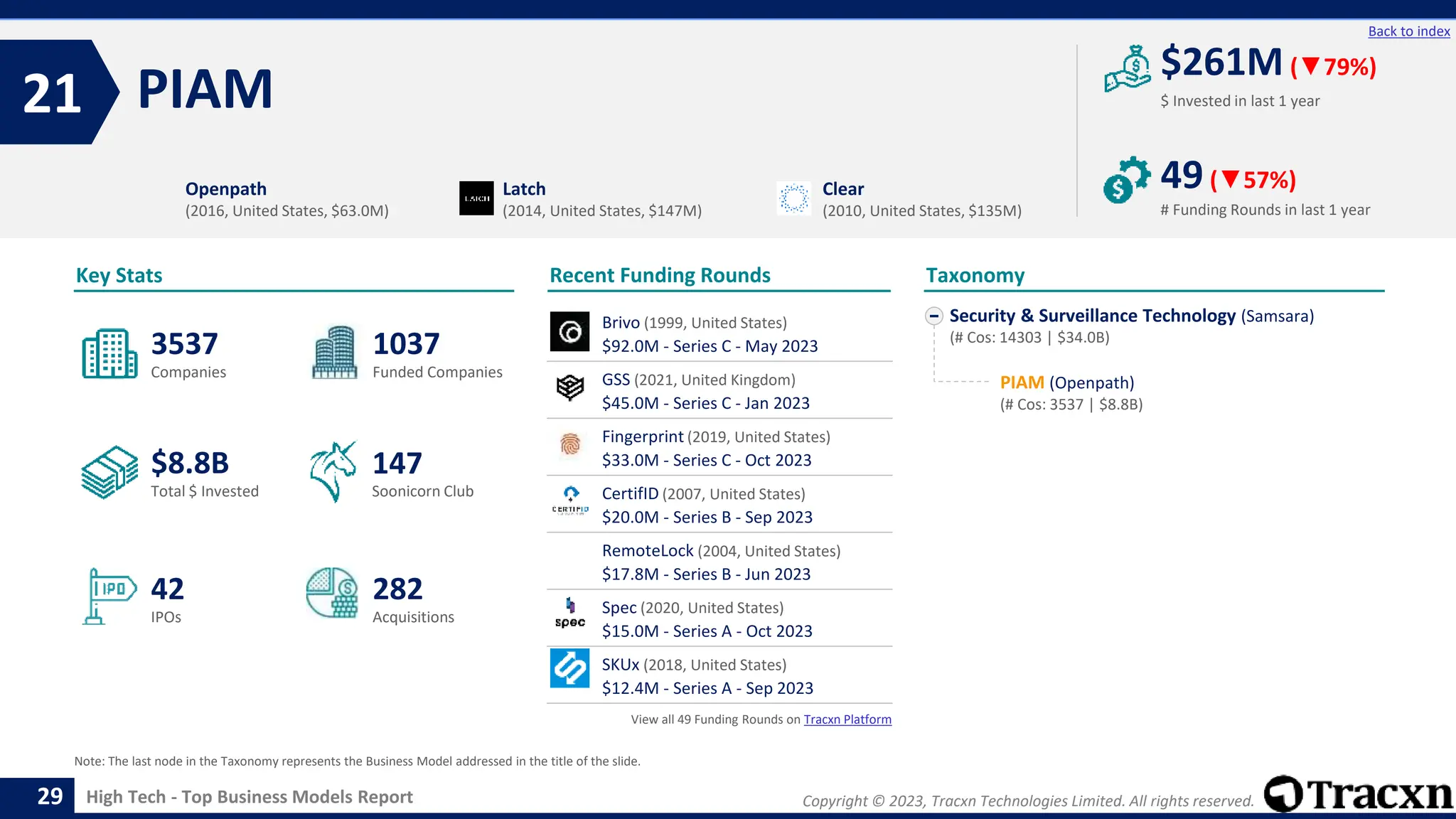Click the Acquisitions pie chart icon
Image resolution: width=1456 pixels, height=819 pixels.
click(331, 593)
